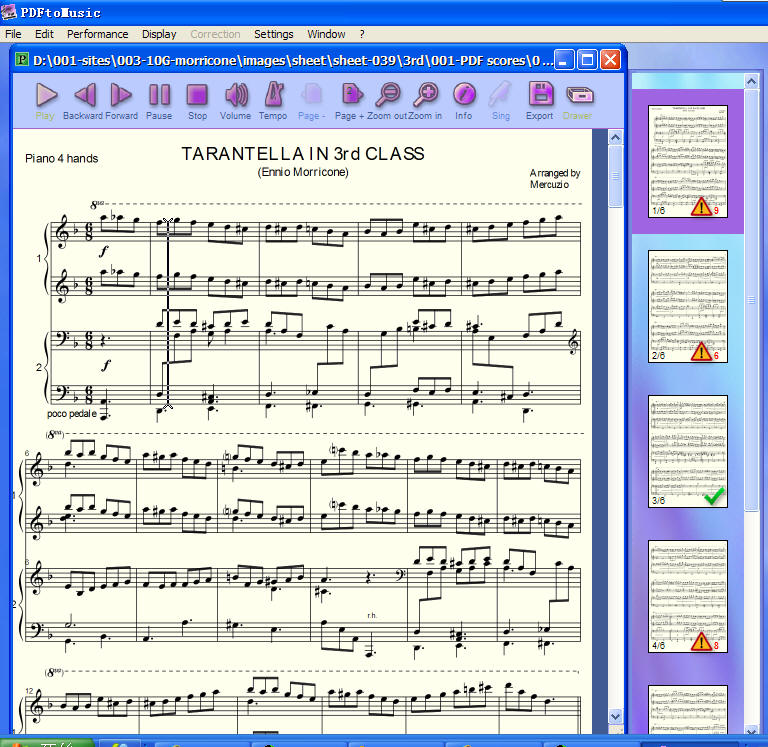The width and height of the screenshot is (768, 747).
Task: Select page 4/6 thumbnail
Action: pyautogui.click(x=688, y=596)
